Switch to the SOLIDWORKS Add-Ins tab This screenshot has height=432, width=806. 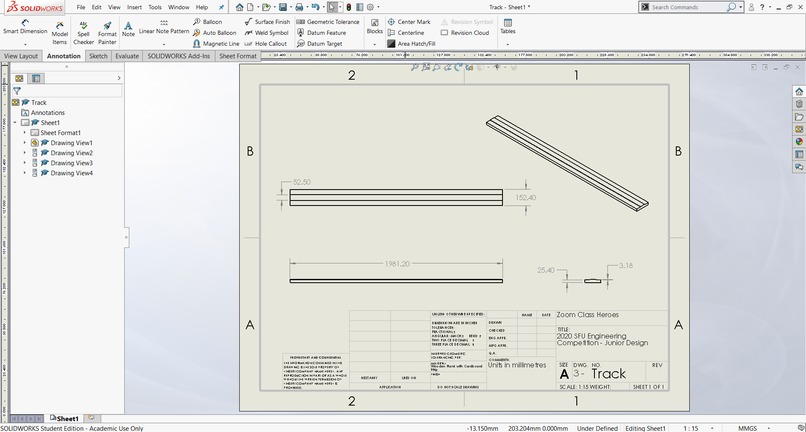(178, 56)
